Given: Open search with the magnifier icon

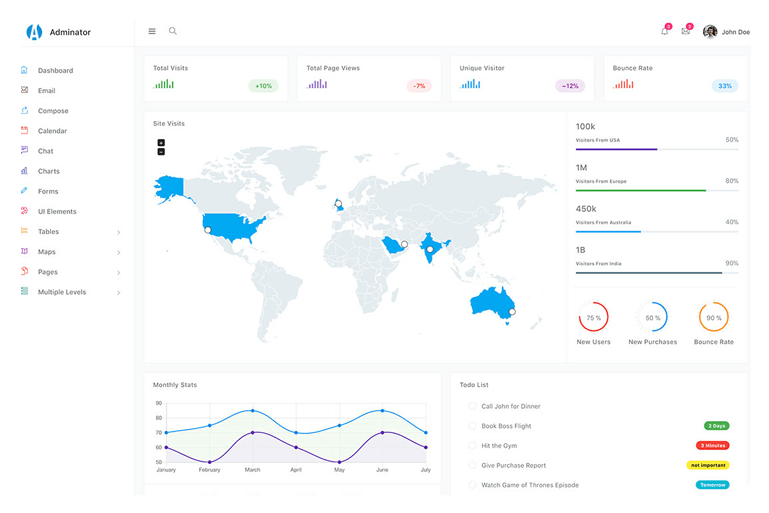Looking at the screenshot, I should point(173,31).
